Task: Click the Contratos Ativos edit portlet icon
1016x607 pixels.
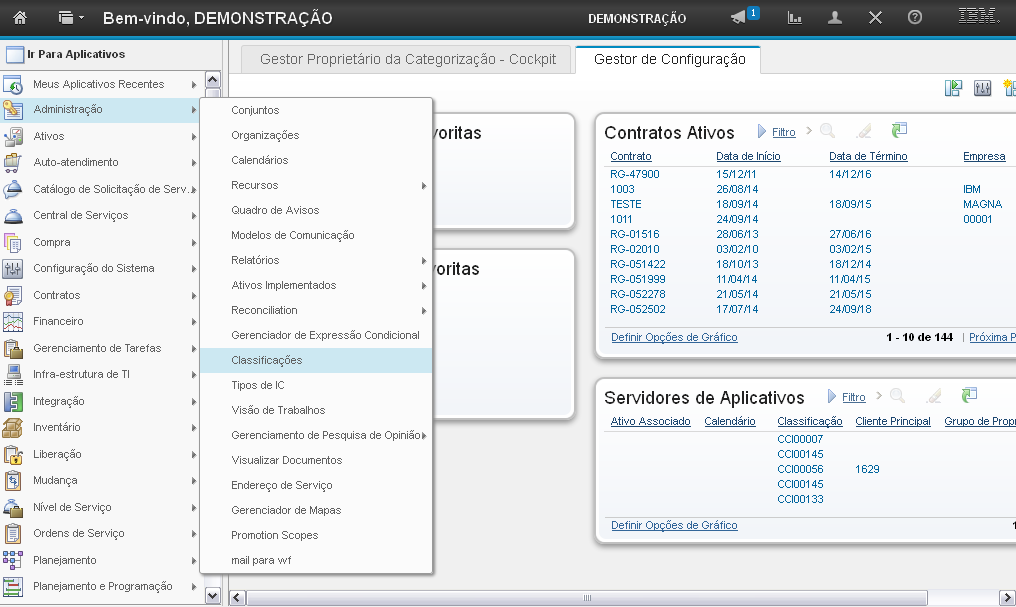Action: (x=863, y=131)
